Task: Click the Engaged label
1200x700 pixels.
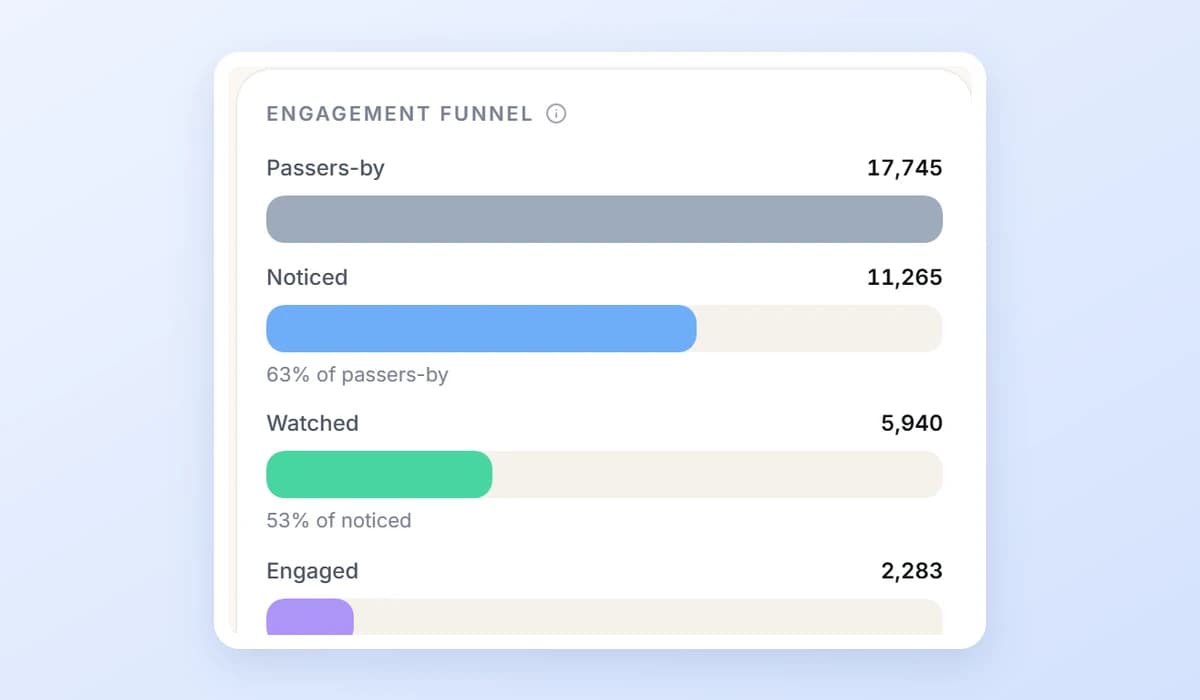Action: 312,571
